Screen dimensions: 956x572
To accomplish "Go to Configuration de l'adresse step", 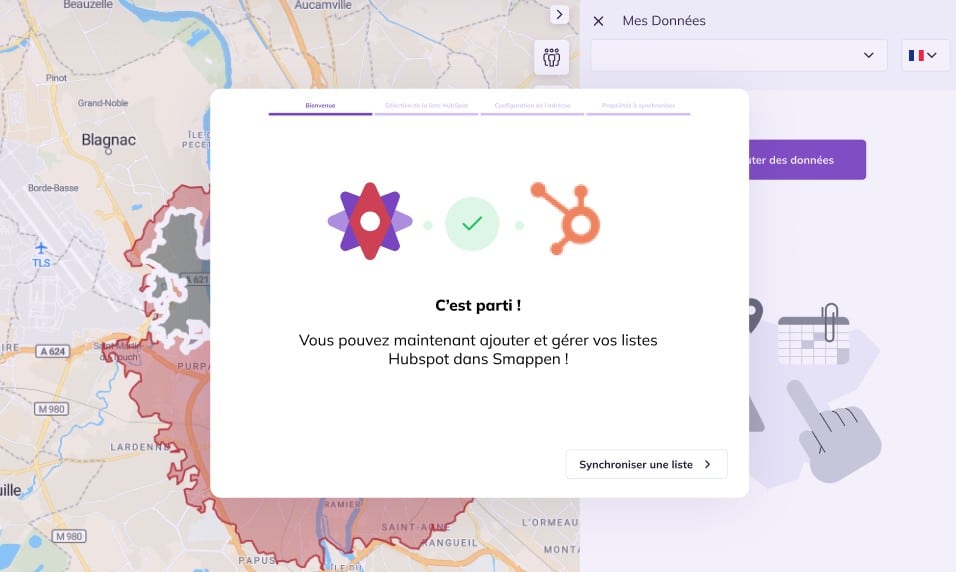I will pyautogui.click(x=531, y=105).
